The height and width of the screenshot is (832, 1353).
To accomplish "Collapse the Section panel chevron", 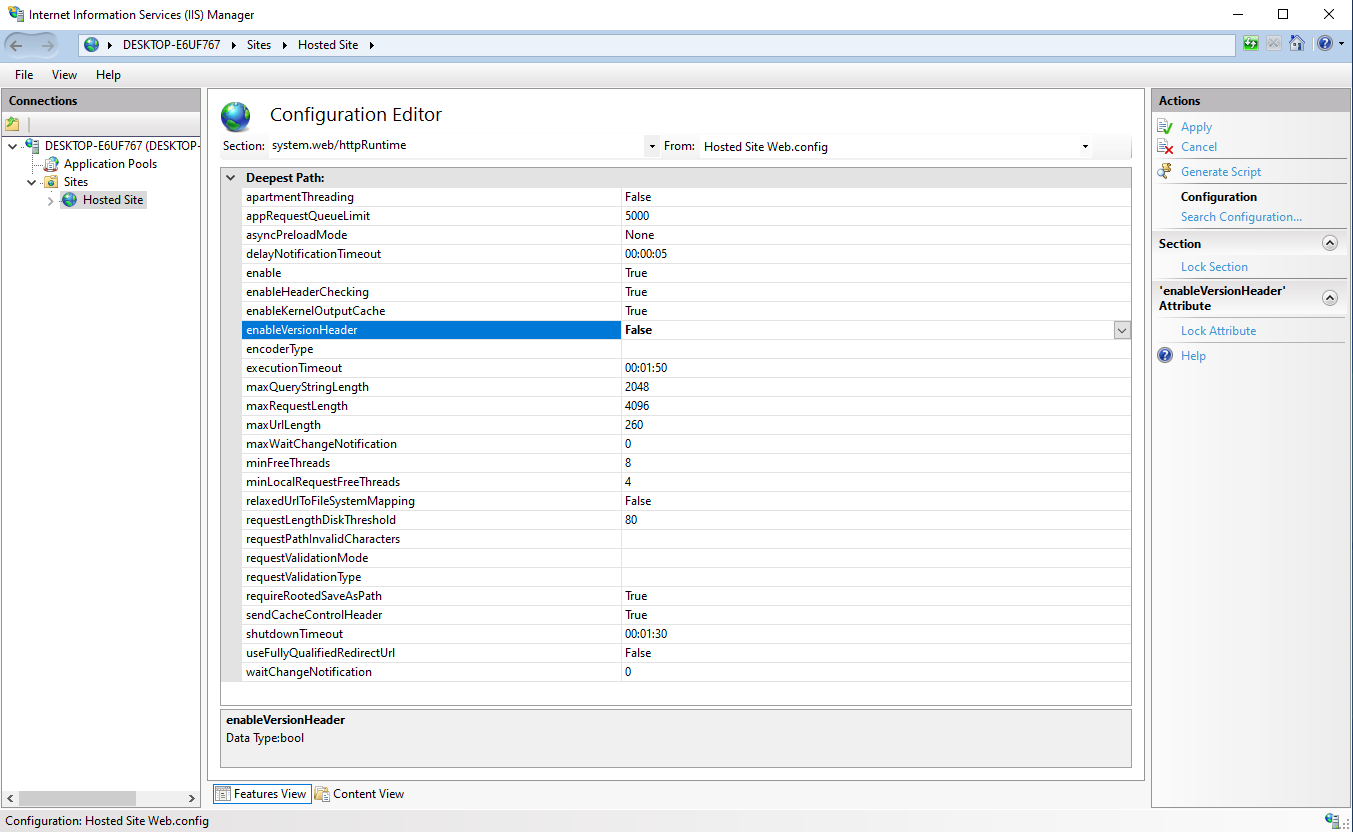I will click(x=1329, y=242).
